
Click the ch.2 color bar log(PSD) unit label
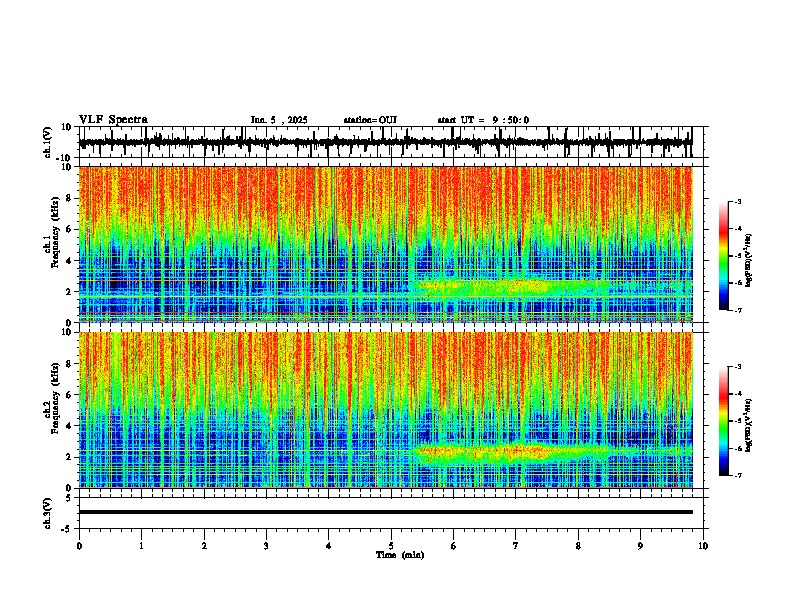coord(748,425)
